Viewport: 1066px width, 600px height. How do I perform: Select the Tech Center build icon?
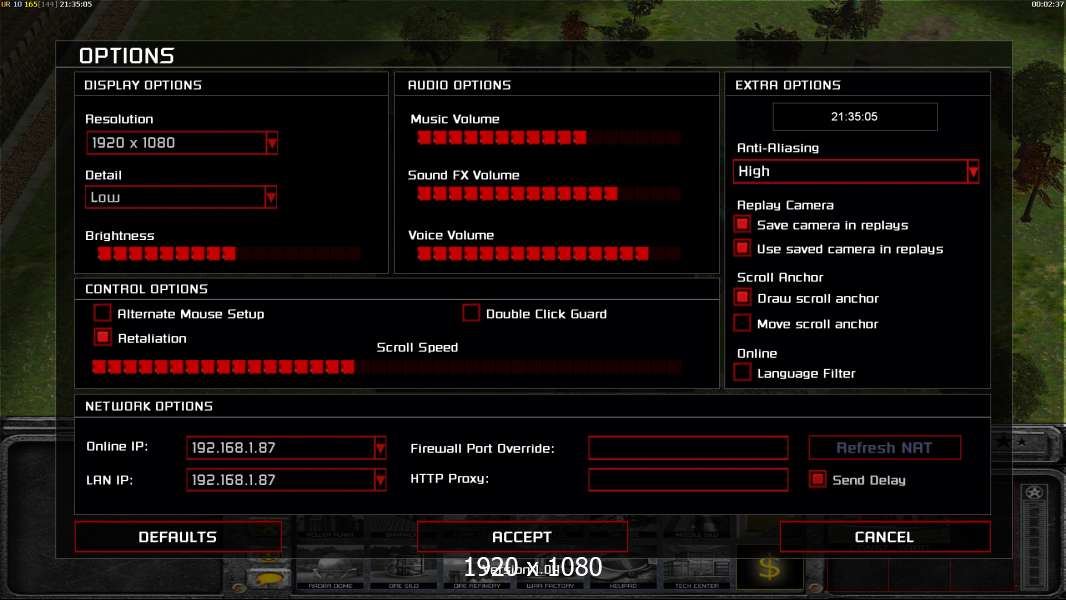[696, 572]
